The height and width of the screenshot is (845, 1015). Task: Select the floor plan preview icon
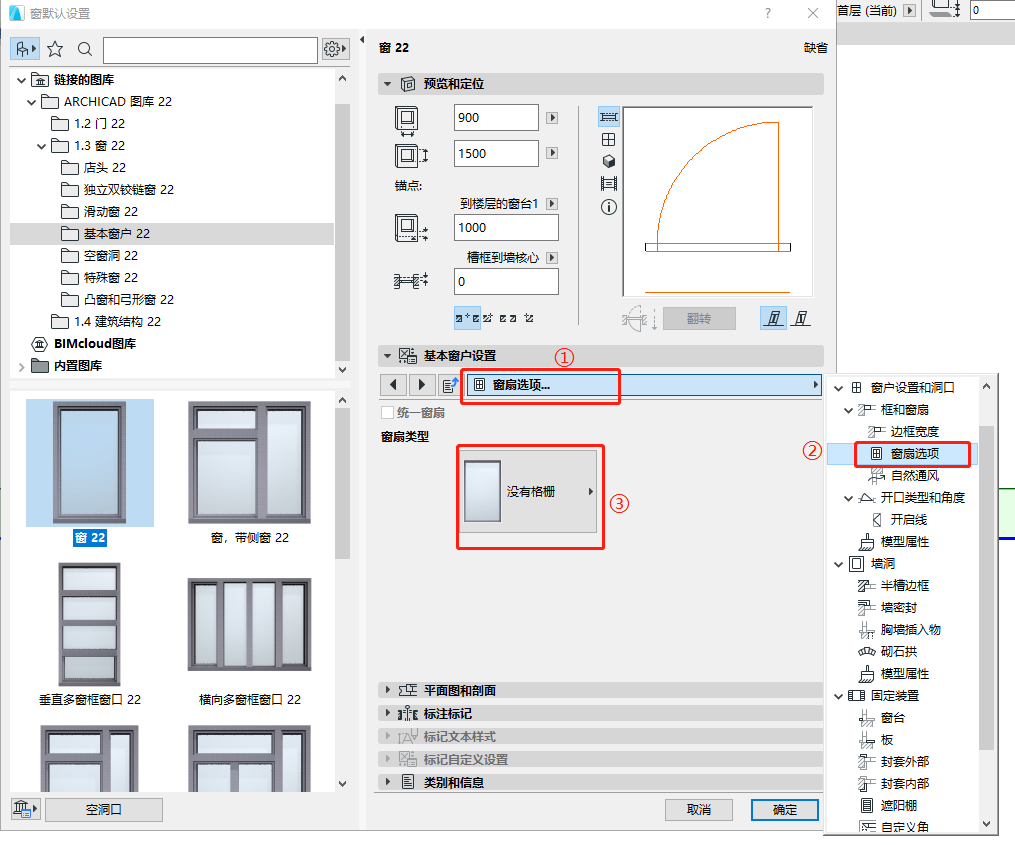pyautogui.click(x=608, y=117)
